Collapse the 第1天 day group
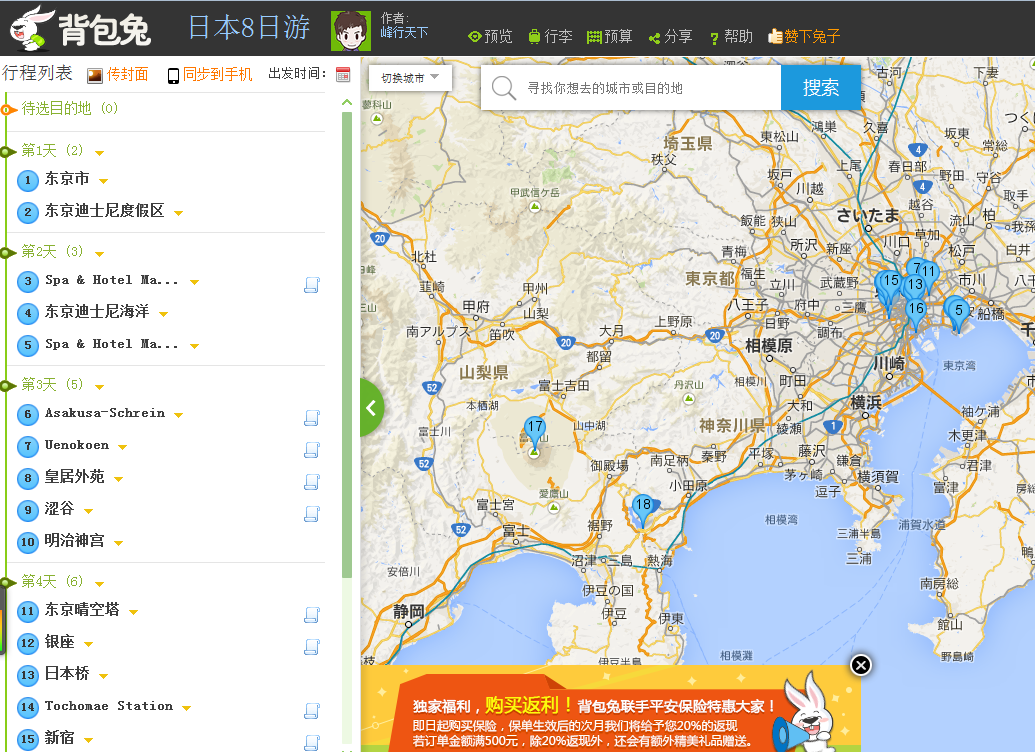1035x752 pixels. pos(100,153)
